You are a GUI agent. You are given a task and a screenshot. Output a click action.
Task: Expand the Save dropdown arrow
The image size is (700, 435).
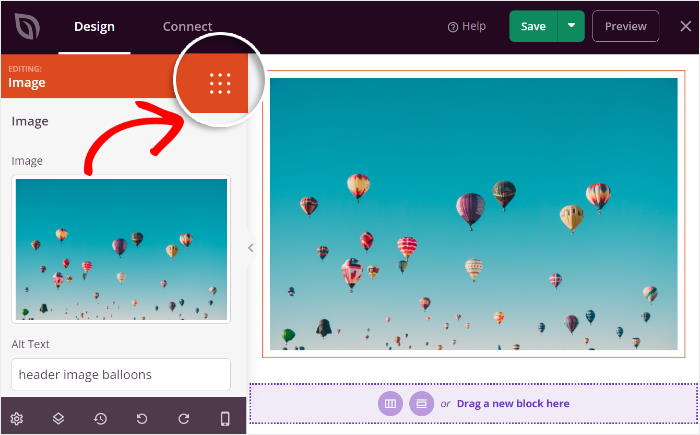pyautogui.click(x=571, y=26)
